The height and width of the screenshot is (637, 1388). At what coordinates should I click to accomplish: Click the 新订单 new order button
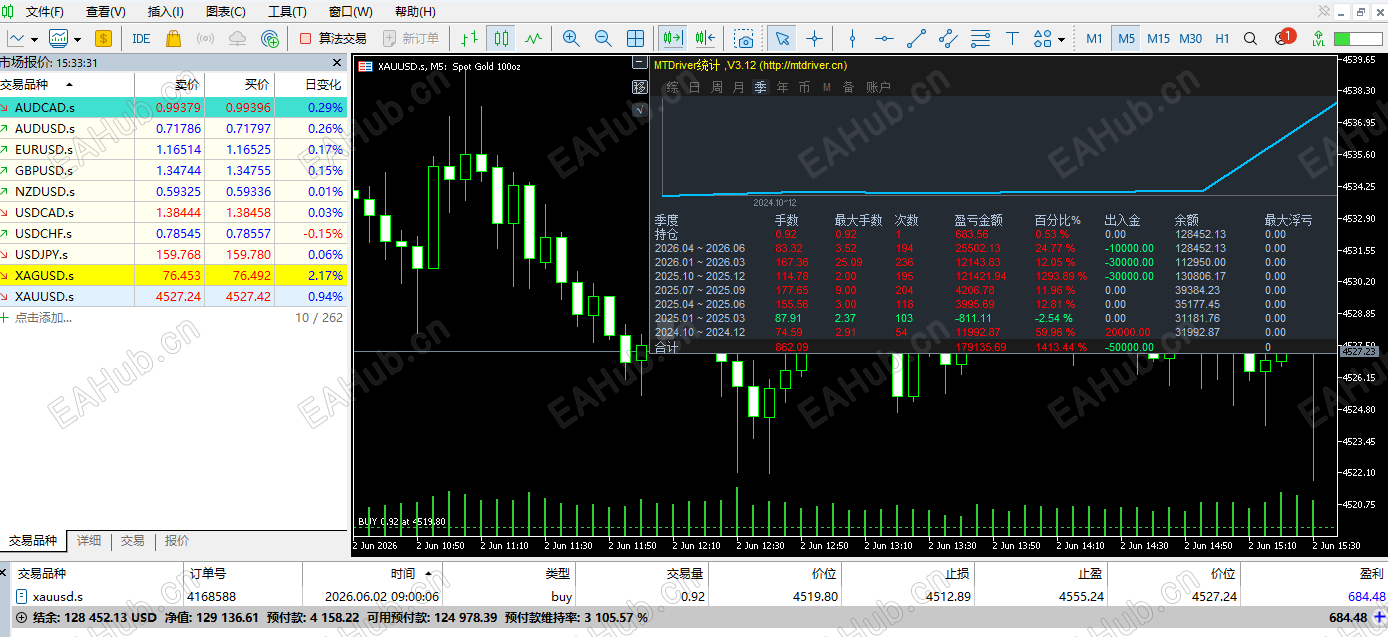411,38
